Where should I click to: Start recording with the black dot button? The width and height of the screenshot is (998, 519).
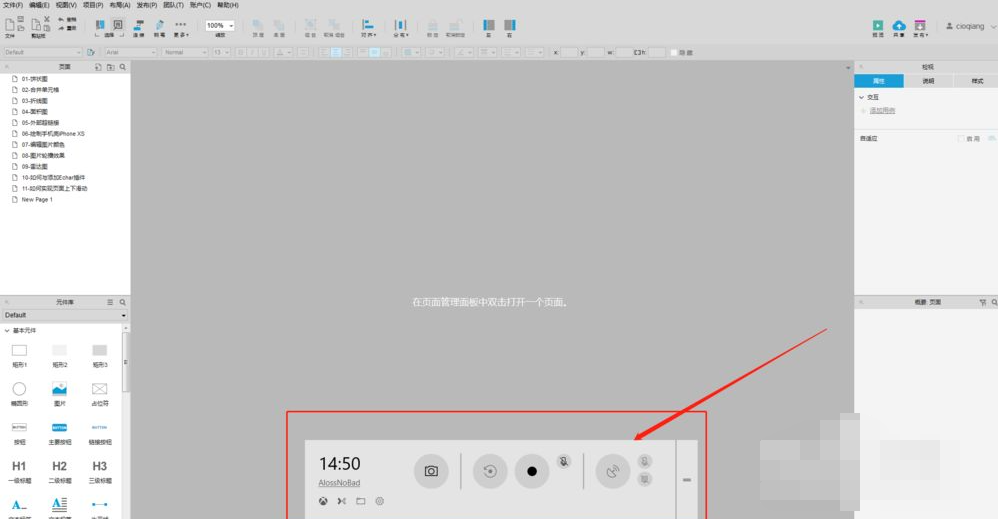coord(532,471)
